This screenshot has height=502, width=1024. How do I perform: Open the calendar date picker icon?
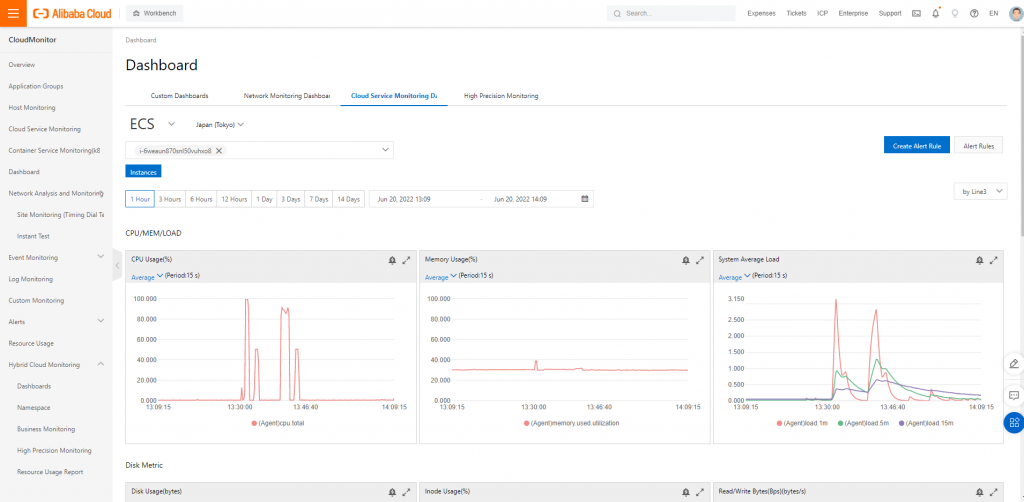pyautogui.click(x=584, y=198)
